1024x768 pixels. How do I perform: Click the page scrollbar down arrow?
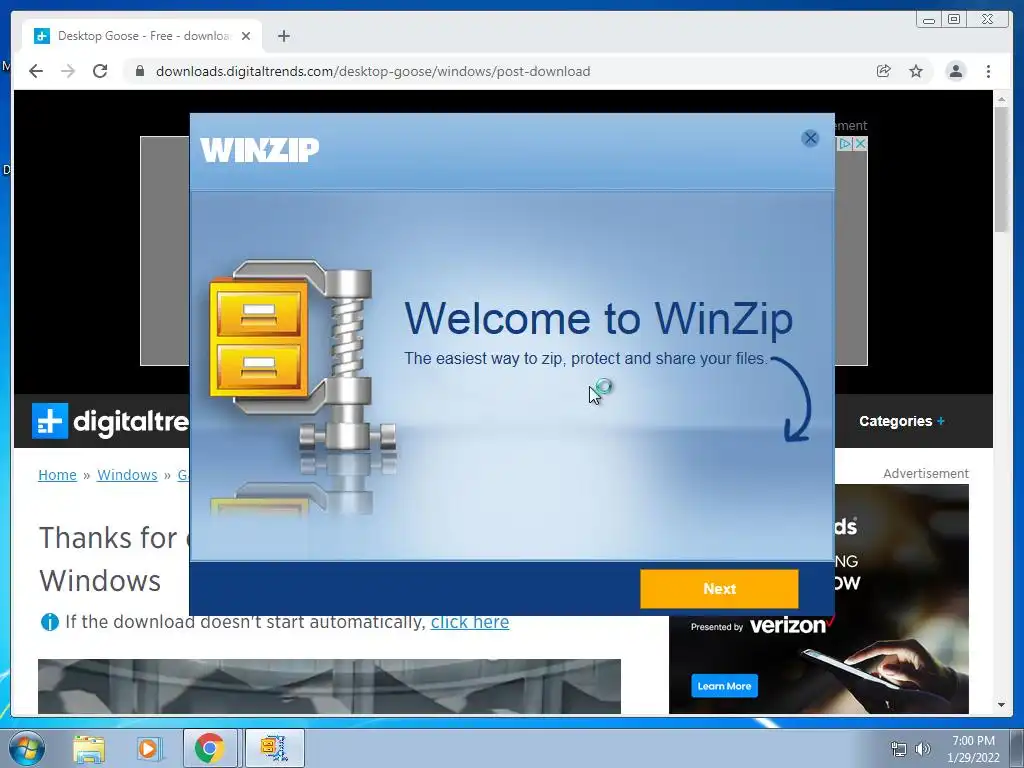click(x=1001, y=705)
